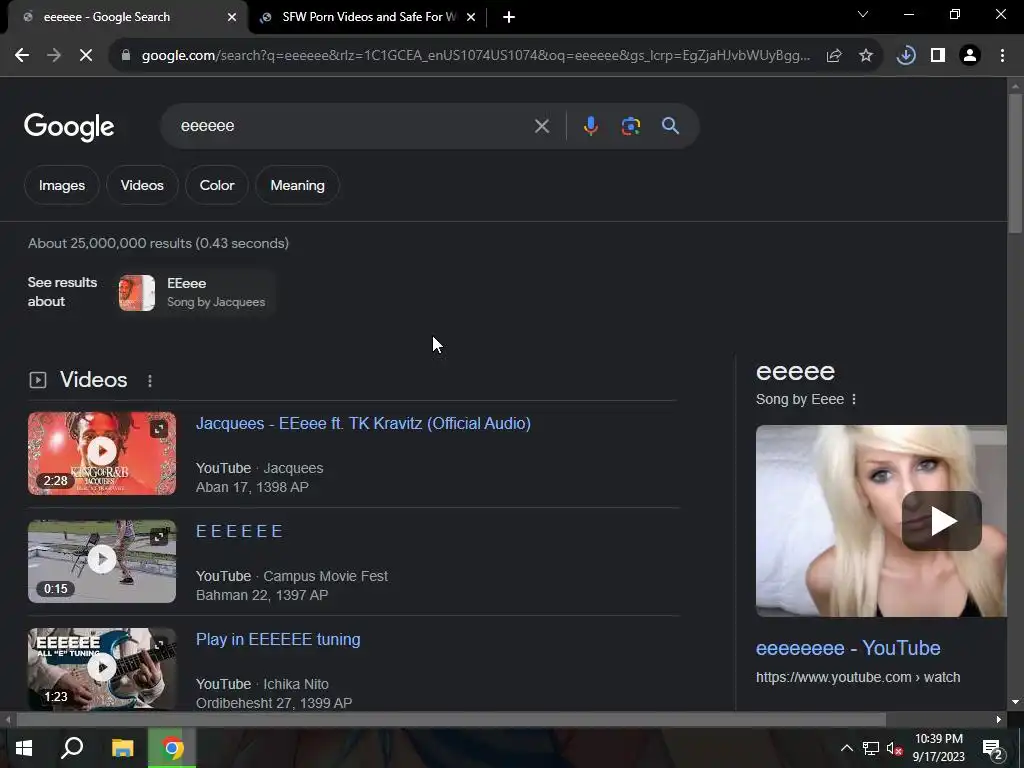Play the Jacquees video thumbnail
This screenshot has width=1024, height=768.
[x=102, y=451]
